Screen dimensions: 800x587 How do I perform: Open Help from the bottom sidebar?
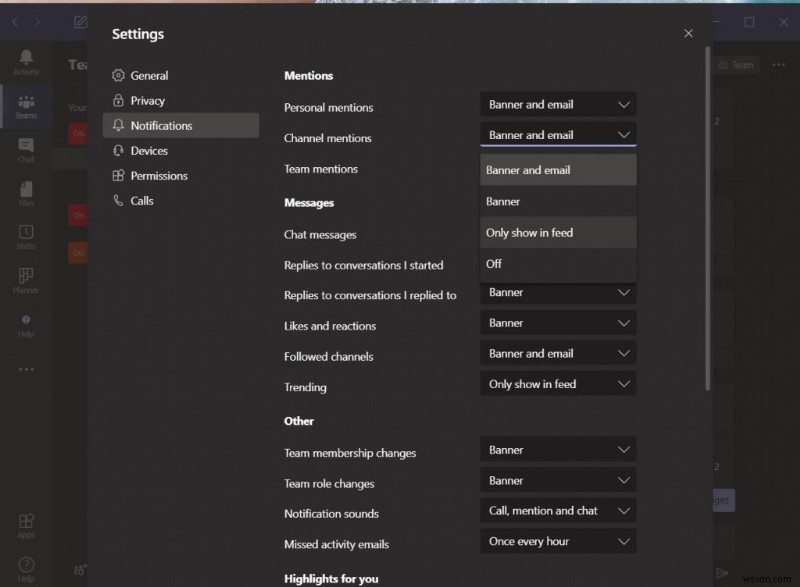click(x=26, y=565)
